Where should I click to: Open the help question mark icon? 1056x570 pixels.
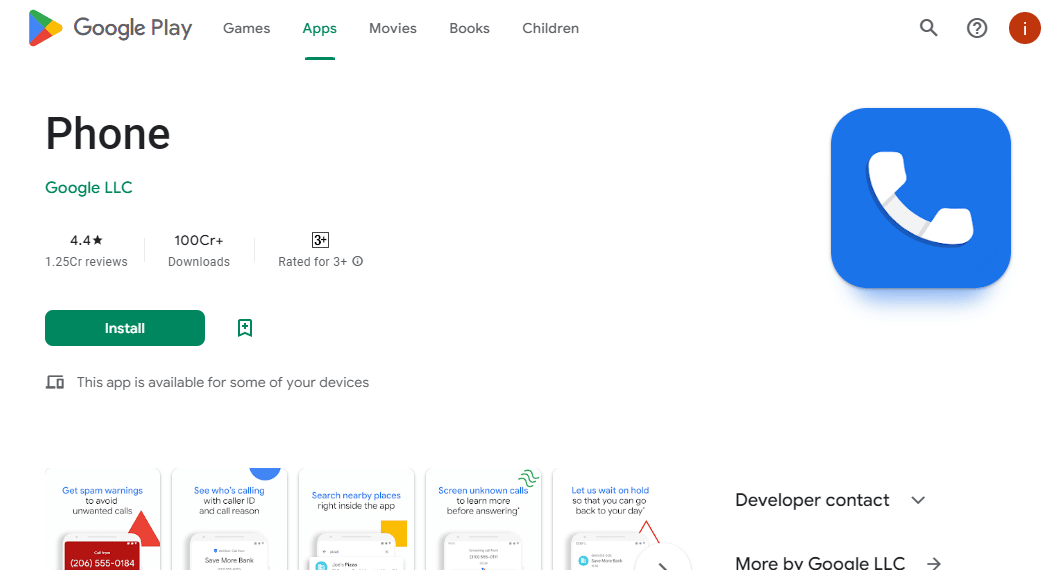pos(977,28)
